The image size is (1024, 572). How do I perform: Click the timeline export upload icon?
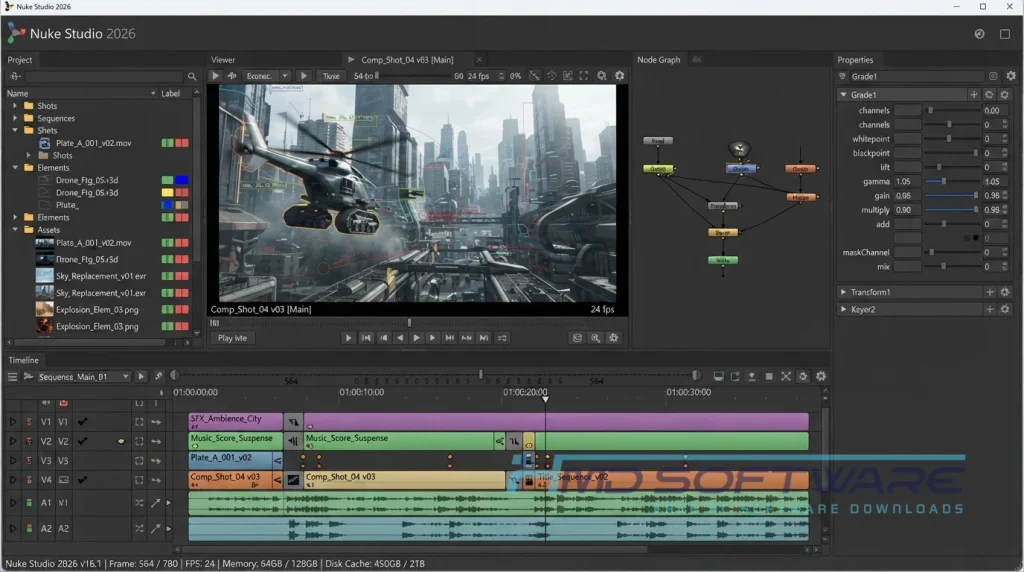(x=752, y=376)
